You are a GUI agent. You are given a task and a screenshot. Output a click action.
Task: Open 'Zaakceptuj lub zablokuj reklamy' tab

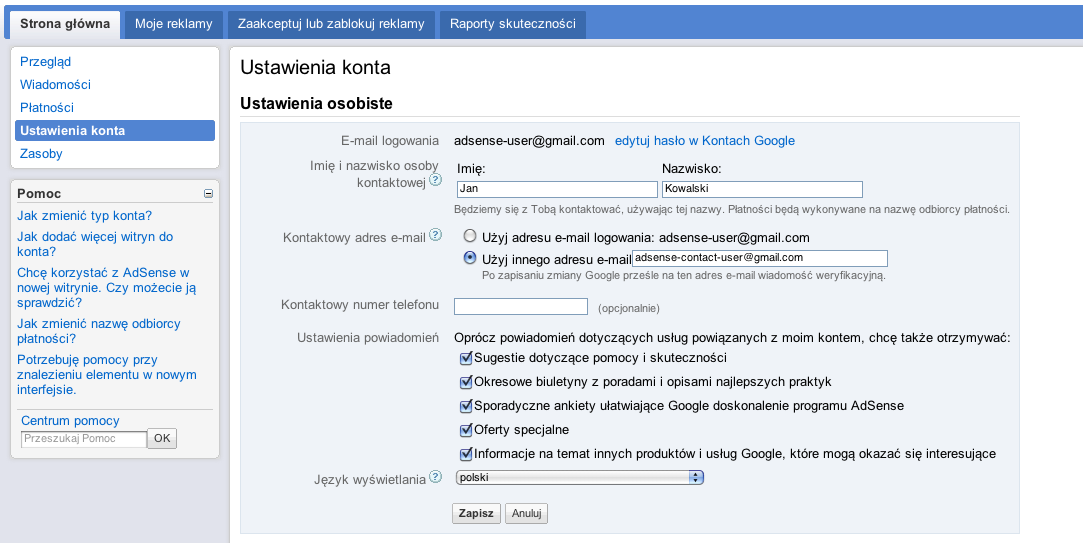[330, 24]
